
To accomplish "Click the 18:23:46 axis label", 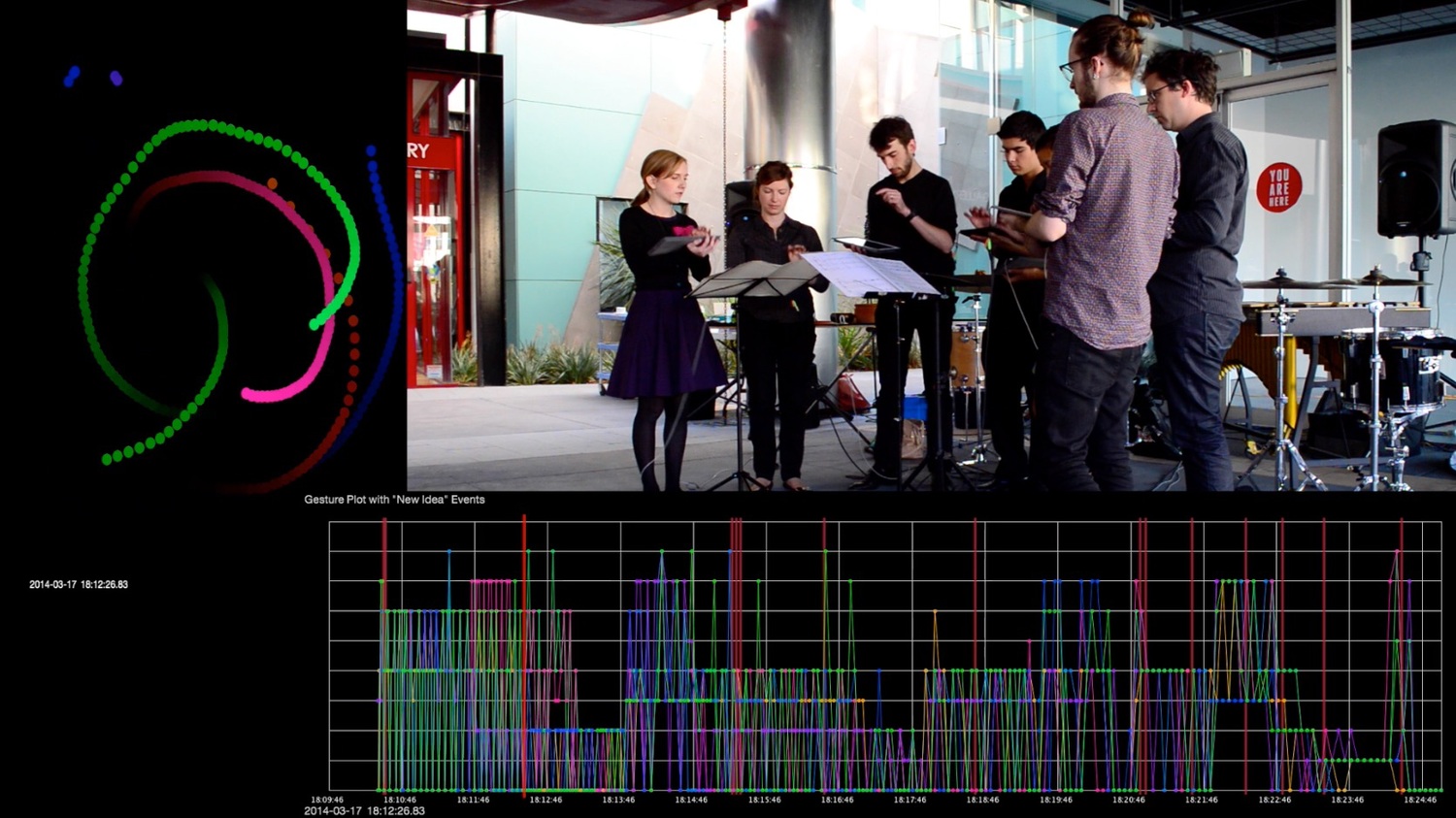I will coord(1347,801).
